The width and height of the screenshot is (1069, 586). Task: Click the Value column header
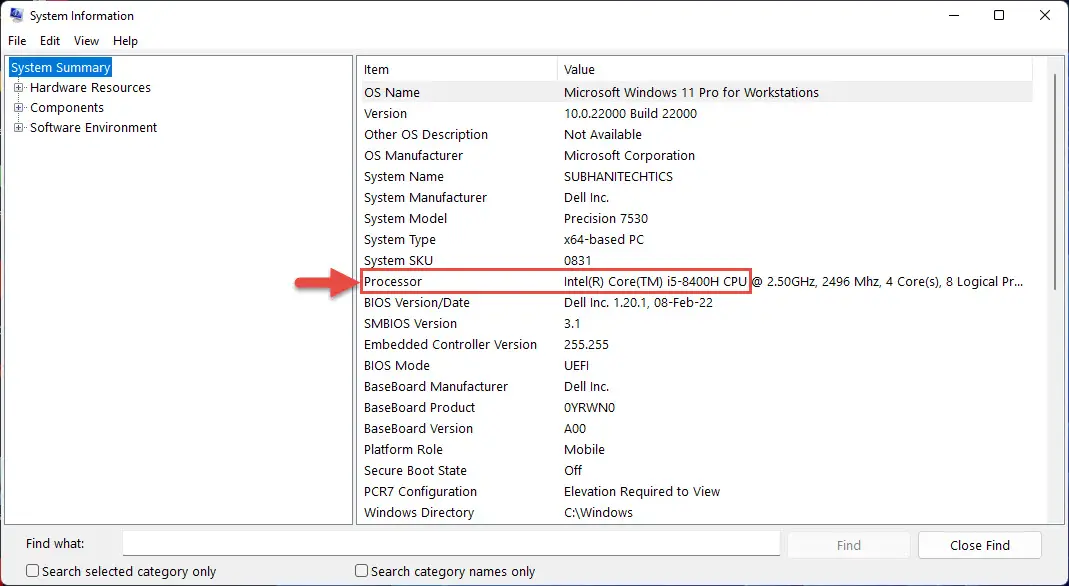[795, 70]
